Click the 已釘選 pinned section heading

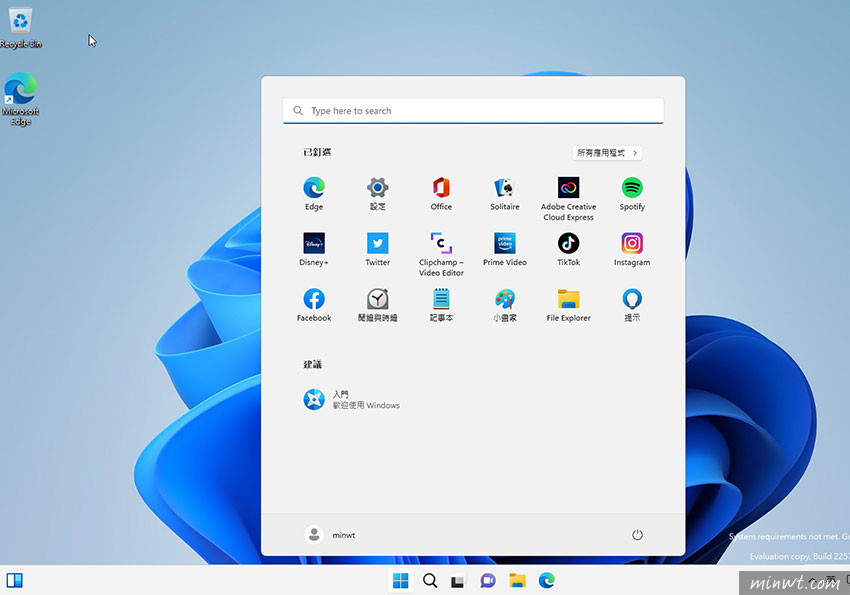coord(317,152)
